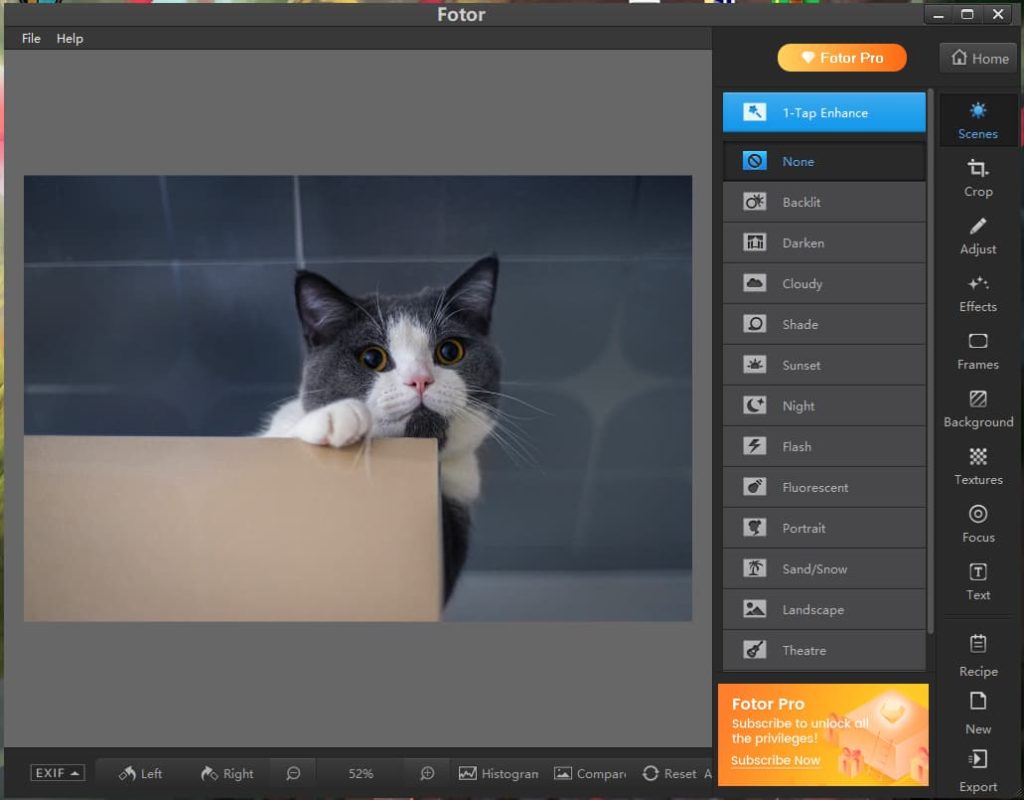Rotate image Left

[x=140, y=773]
